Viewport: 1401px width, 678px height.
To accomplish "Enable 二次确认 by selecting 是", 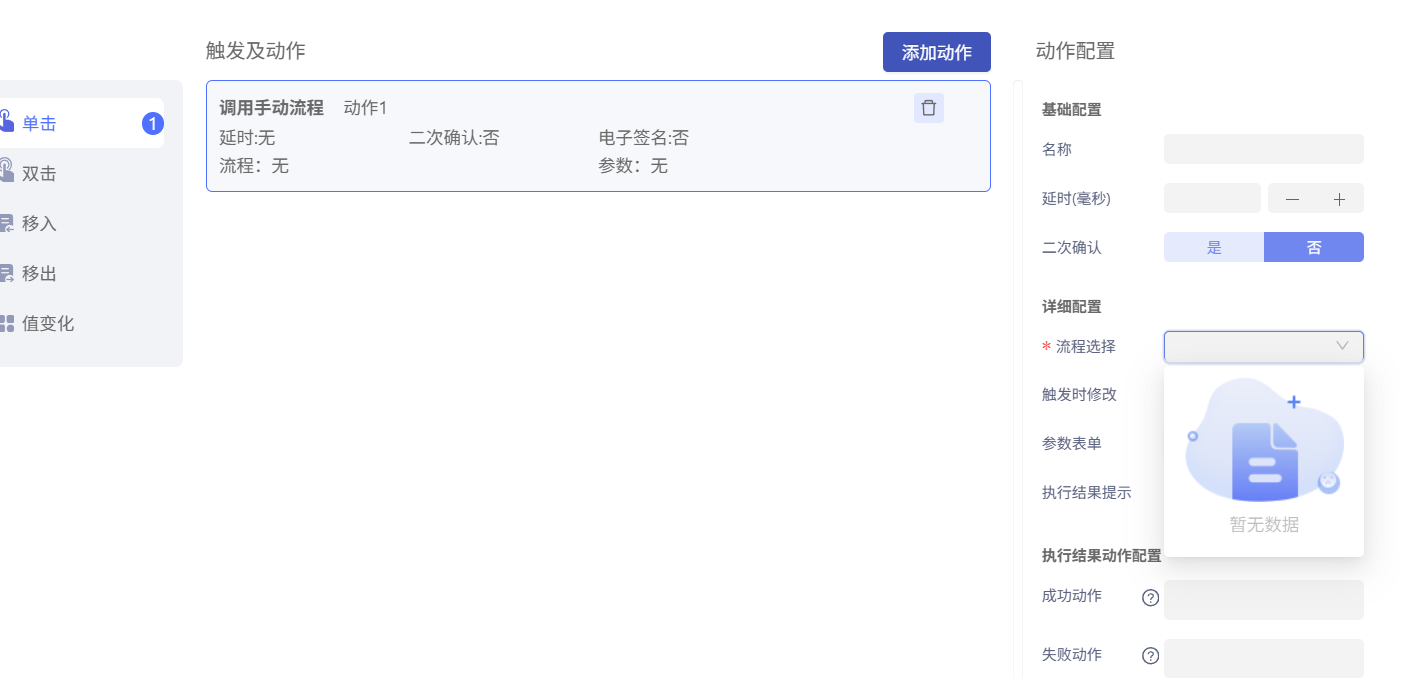I will click(x=1213, y=246).
